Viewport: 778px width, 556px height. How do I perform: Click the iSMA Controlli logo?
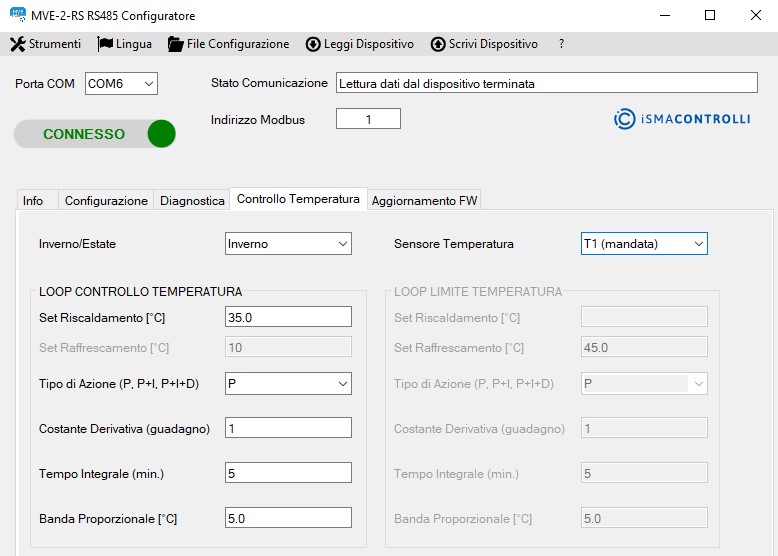click(681, 119)
